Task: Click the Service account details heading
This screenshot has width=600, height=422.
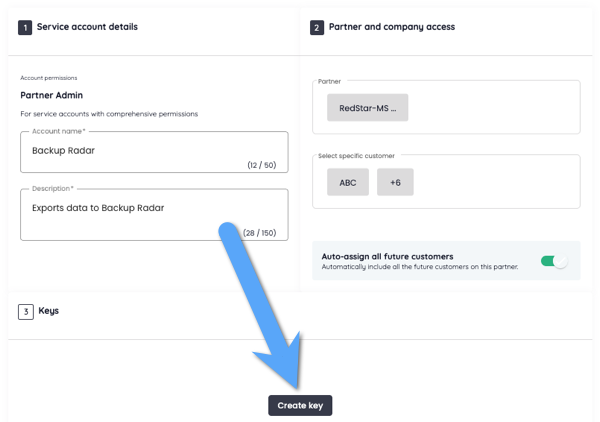Action: tap(87, 27)
